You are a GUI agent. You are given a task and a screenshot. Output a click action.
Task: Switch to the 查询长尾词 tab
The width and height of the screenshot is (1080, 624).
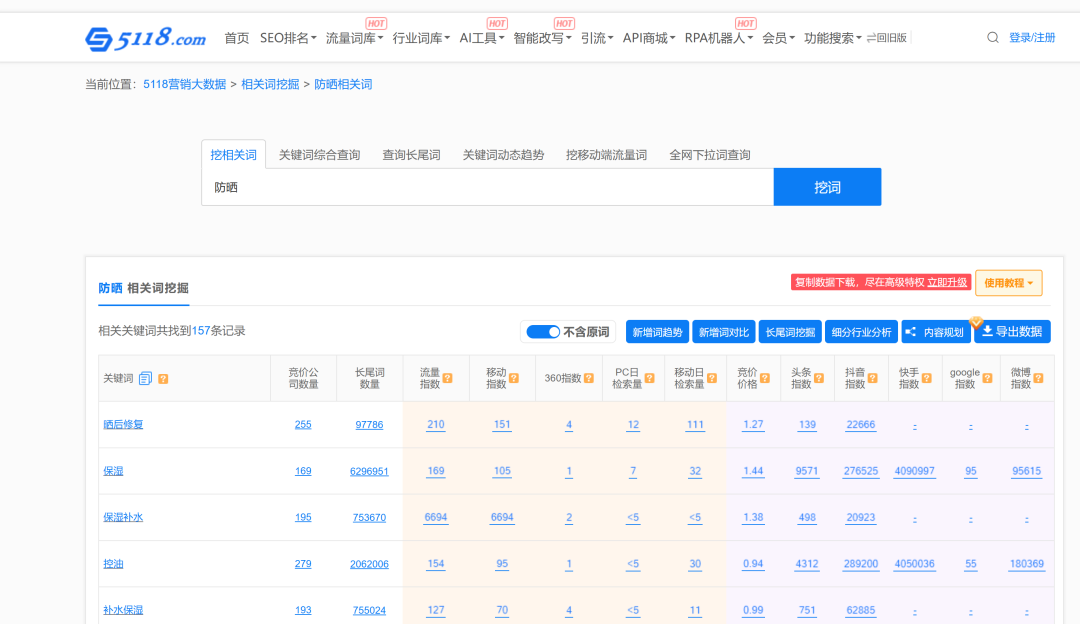[411, 155]
